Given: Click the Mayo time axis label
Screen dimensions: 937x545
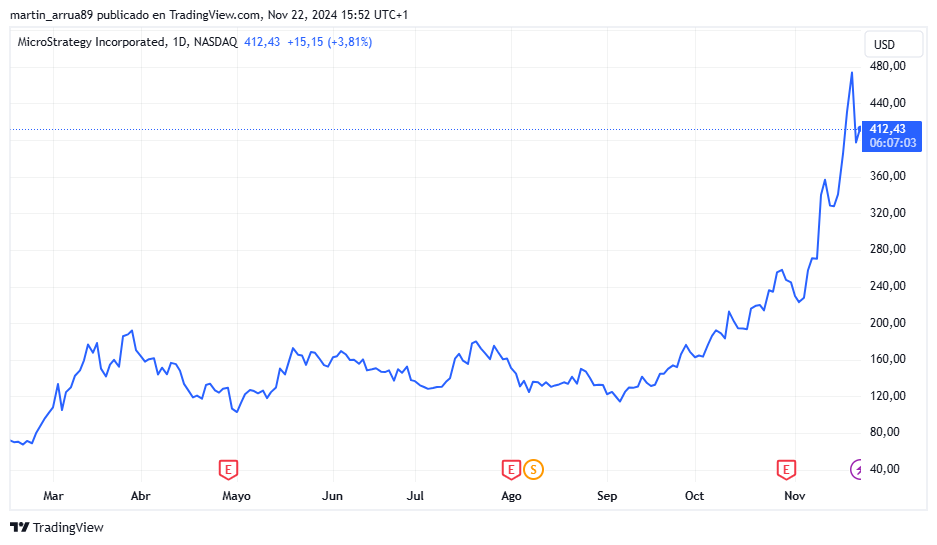Looking at the screenshot, I should [237, 496].
